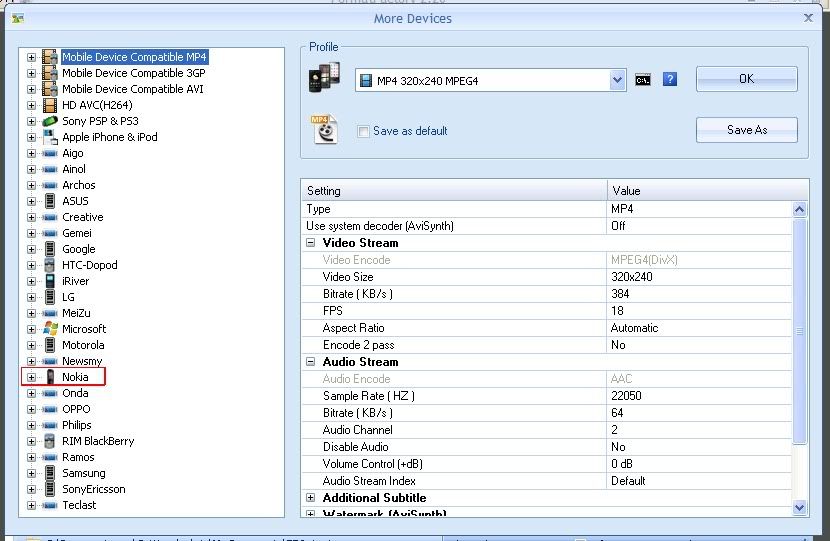Click the iRiver device icon
The image size is (830, 541).
coord(50,281)
